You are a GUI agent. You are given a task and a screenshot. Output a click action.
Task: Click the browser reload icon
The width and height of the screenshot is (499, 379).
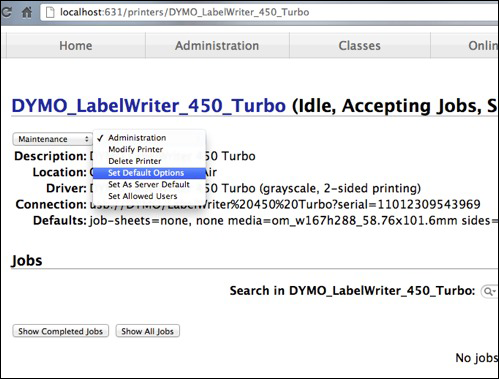[6, 12]
